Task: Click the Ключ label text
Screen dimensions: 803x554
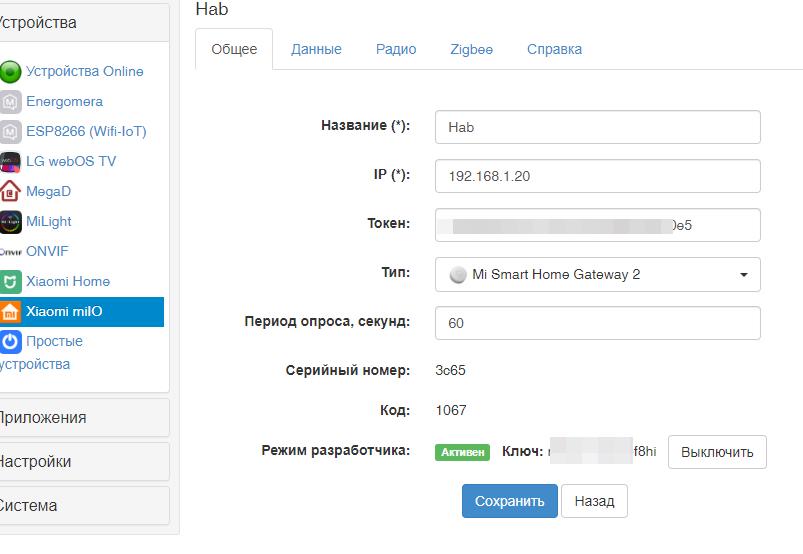Action: click(x=522, y=451)
